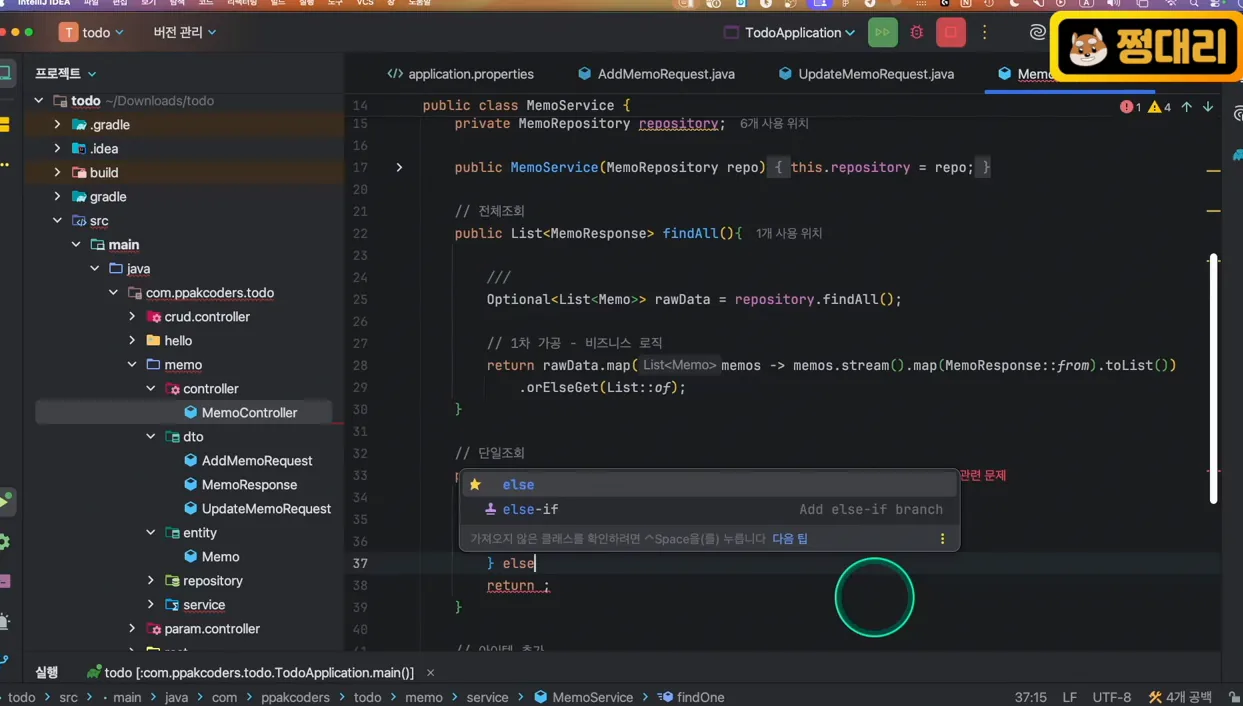Open the spiral AI assistant icon in toolbar
Image resolution: width=1243 pixels, height=706 pixels.
click(x=1037, y=33)
